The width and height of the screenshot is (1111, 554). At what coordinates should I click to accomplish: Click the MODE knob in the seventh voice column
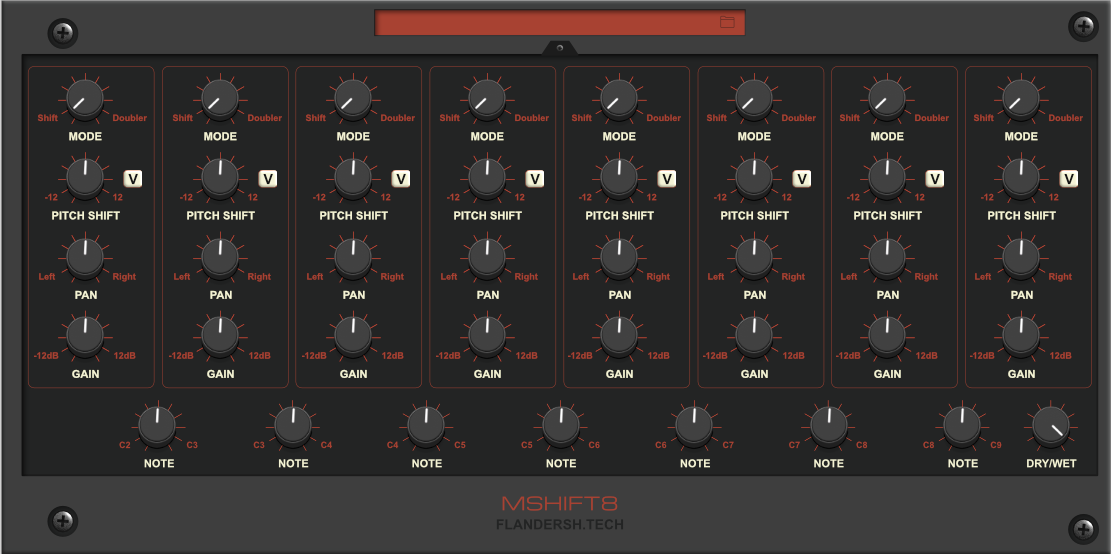pyautogui.click(x=887, y=99)
